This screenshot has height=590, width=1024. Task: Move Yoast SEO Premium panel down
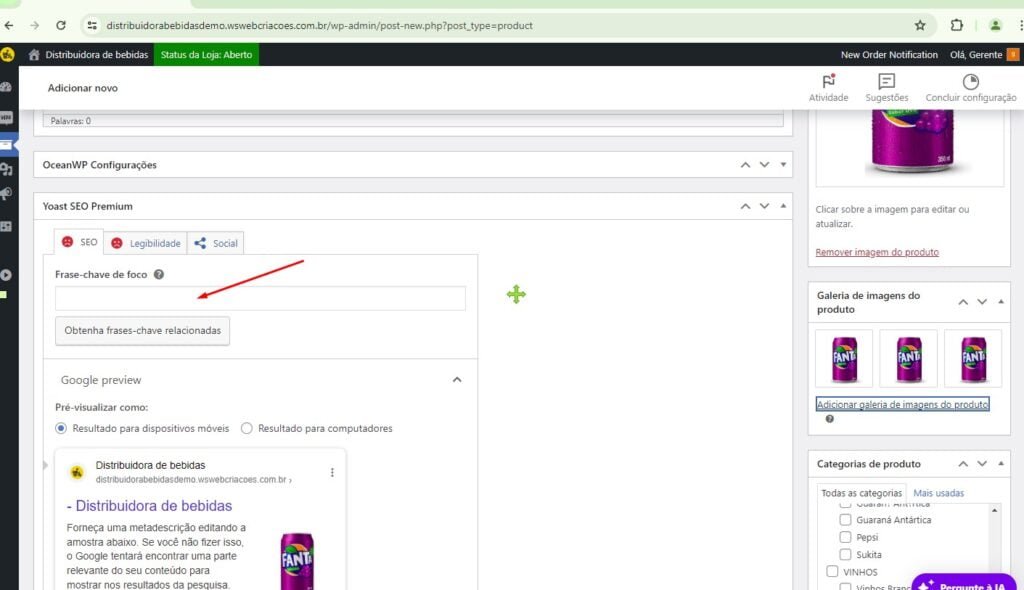click(x=764, y=206)
